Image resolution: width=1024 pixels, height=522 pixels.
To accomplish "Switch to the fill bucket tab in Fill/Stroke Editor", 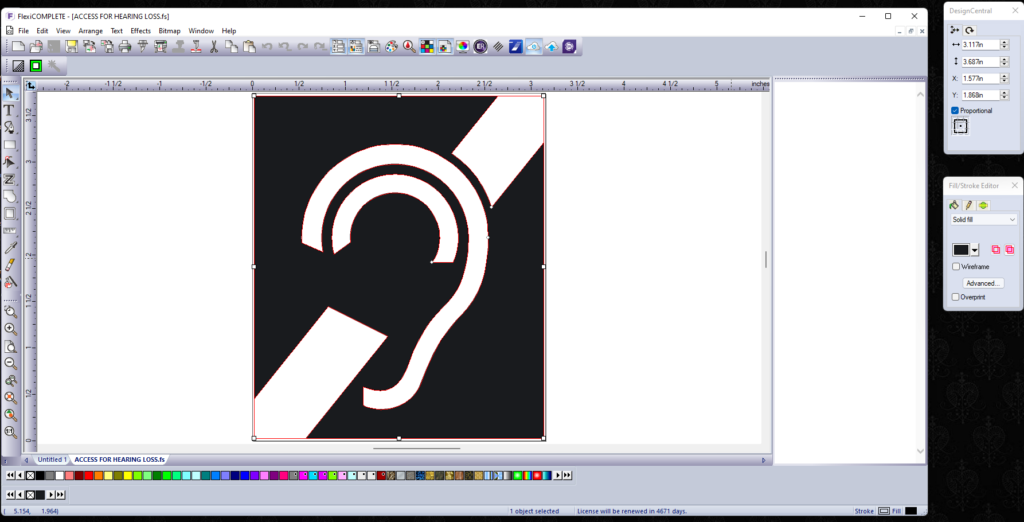I will pos(955,205).
